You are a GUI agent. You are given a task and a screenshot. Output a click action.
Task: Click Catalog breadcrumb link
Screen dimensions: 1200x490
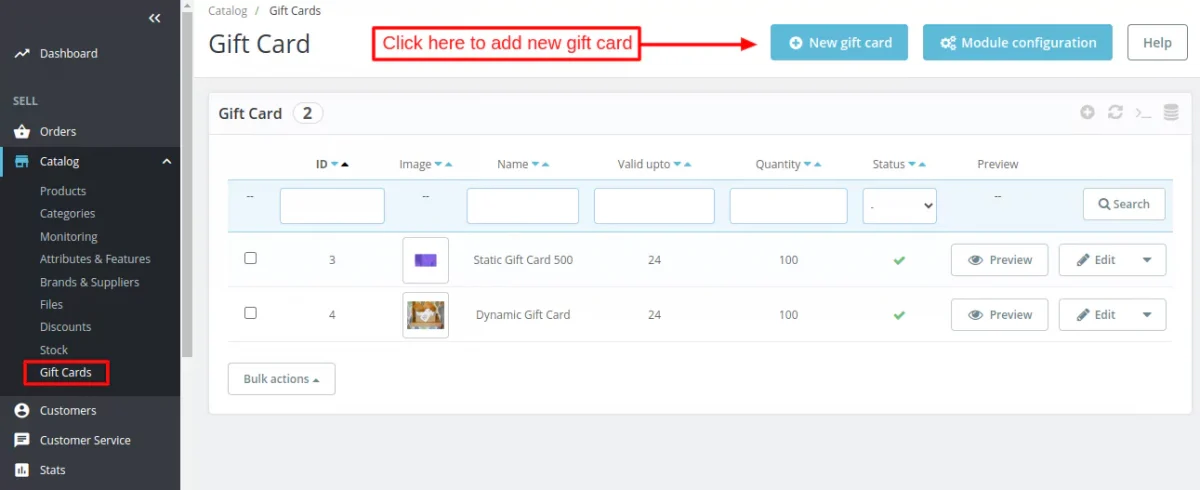[228, 11]
